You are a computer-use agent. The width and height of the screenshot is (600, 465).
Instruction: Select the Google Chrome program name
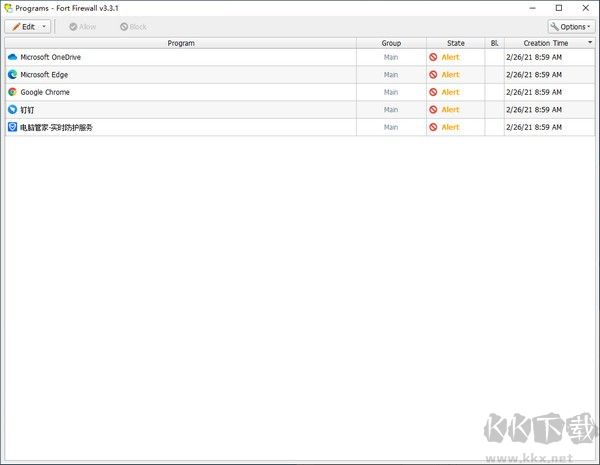click(x=45, y=92)
